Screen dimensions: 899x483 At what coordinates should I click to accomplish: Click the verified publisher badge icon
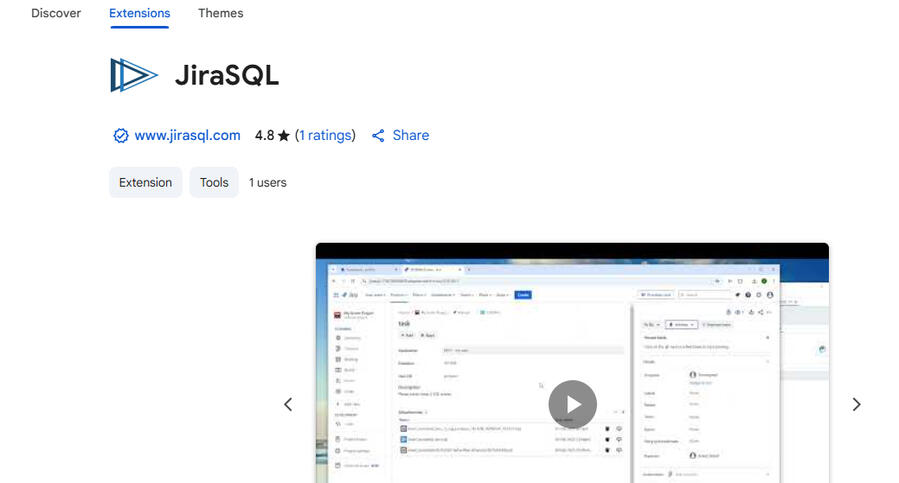120,135
